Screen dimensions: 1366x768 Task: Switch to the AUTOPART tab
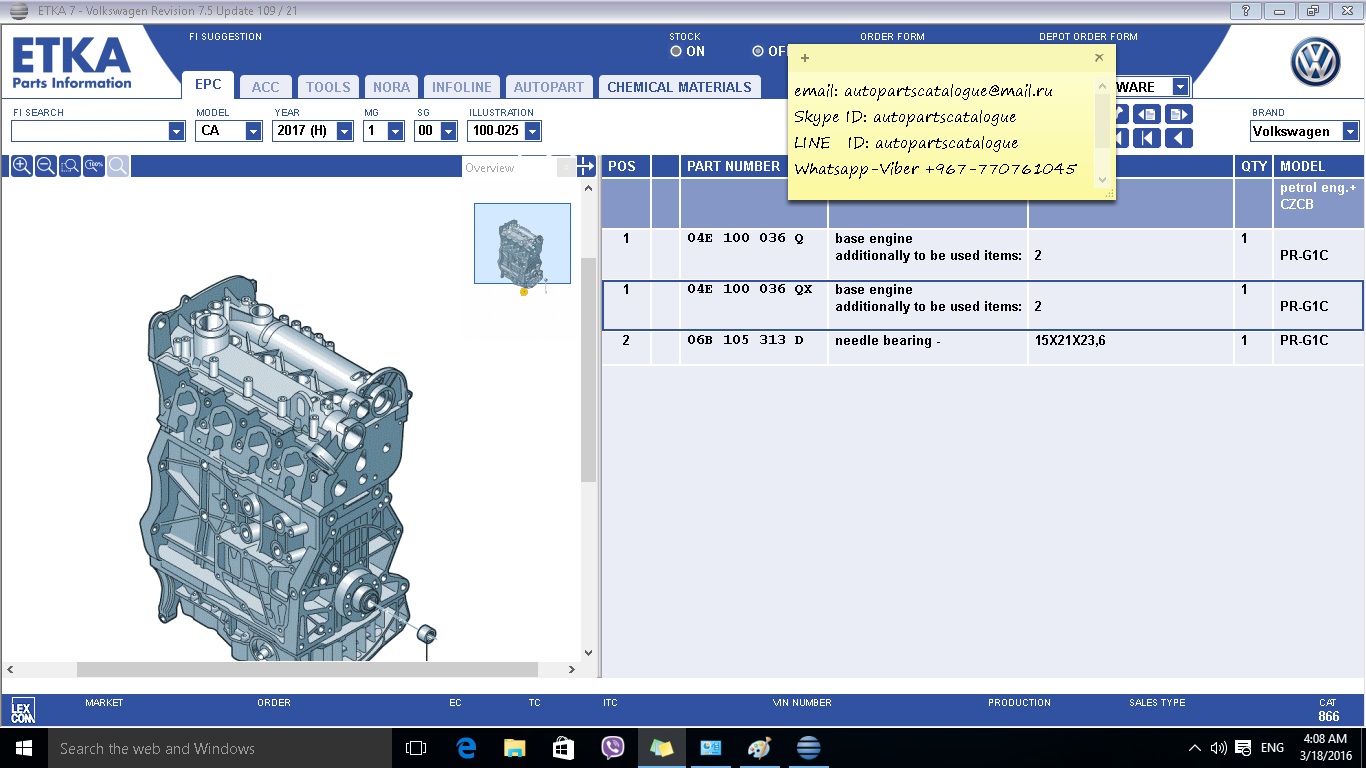(x=549, y=87)
